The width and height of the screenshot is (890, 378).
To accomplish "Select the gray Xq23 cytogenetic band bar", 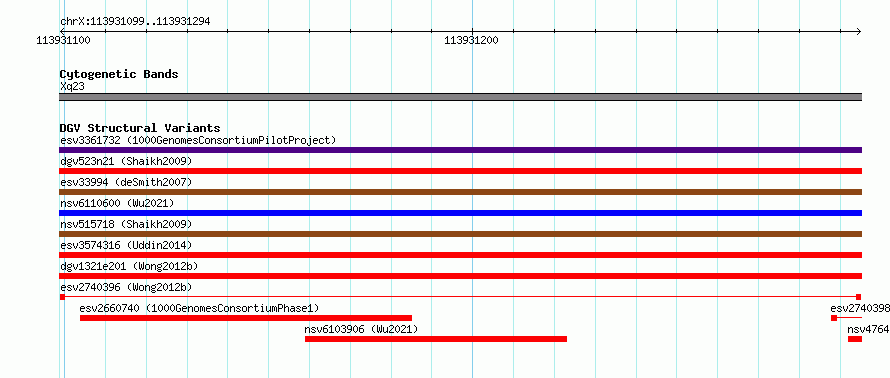I will [x=460, y=97].
